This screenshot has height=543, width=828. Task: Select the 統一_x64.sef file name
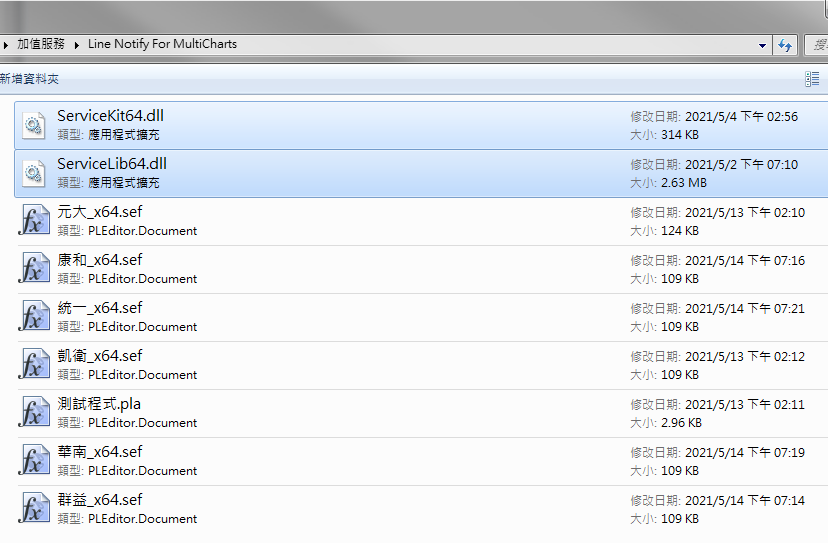tap(100, 308)
